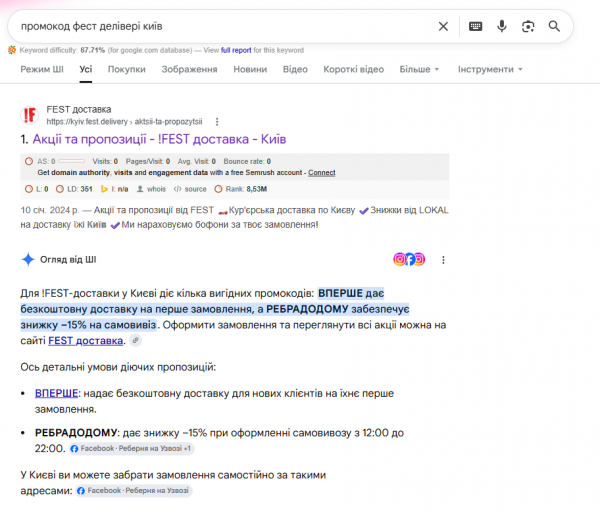Click the Pages/Visit: 0 stat
600x512 pixels.
(148, 161)
